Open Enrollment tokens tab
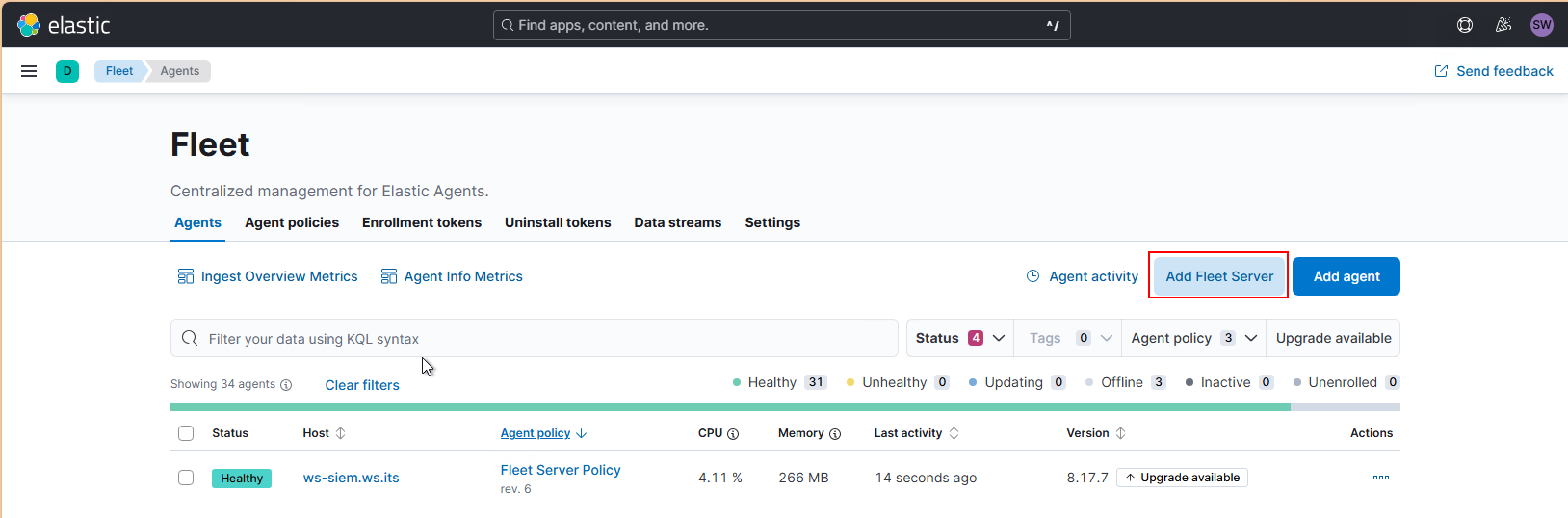 pos(422,222)
